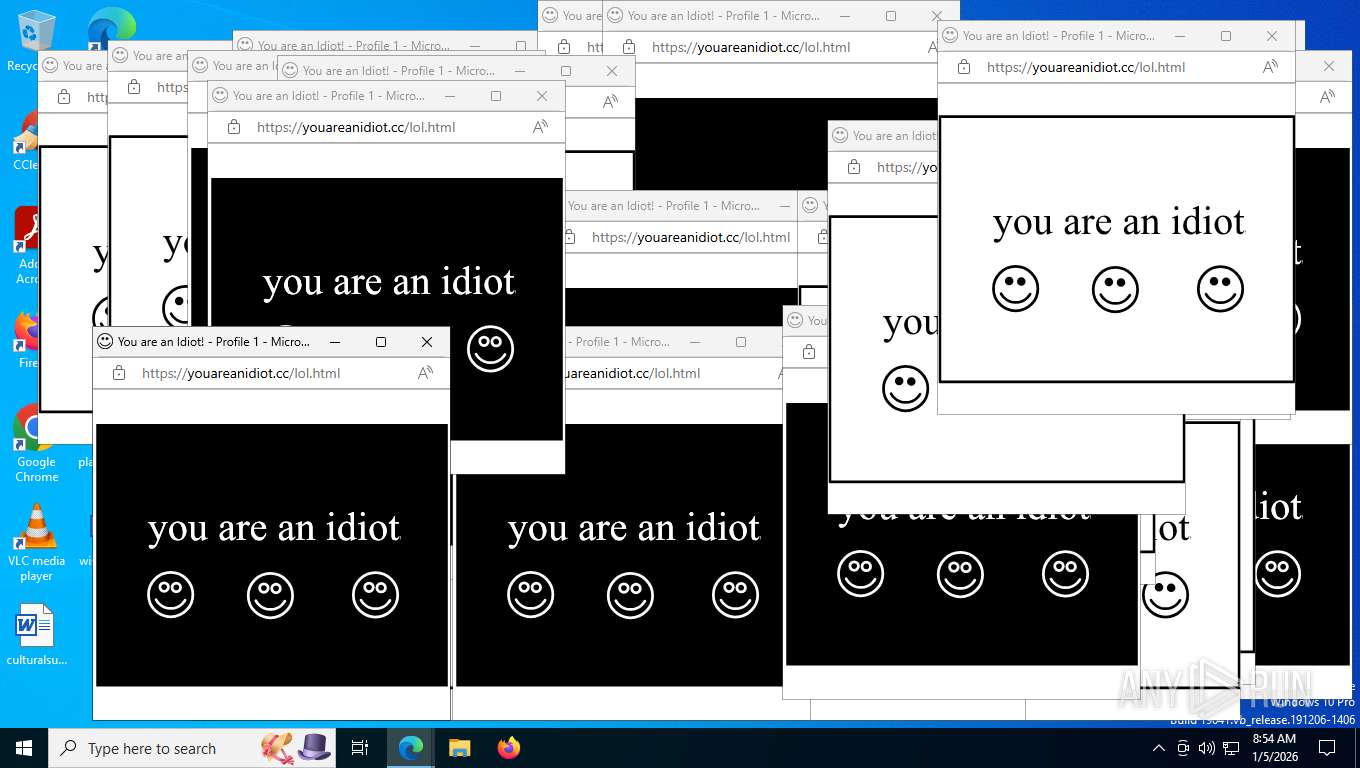Open File Explorer from the taskbar
Screen dimensions: 1360x768
pyautogui.click(x=459, y=748)
